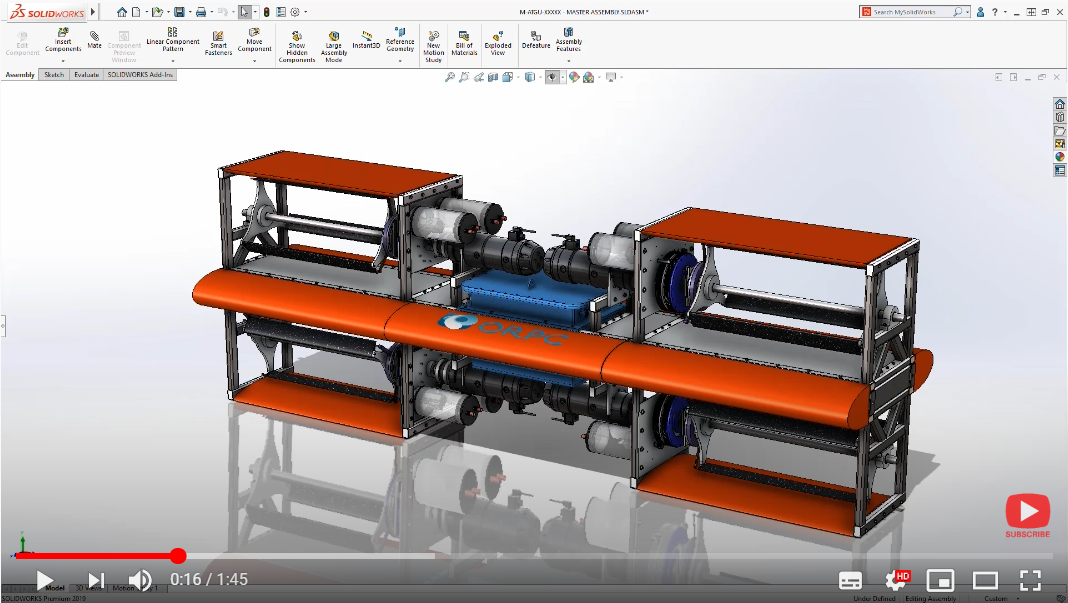Open the Options gear icon
The height and width of the screenshot is (603, 1068).
click(295, 12)
